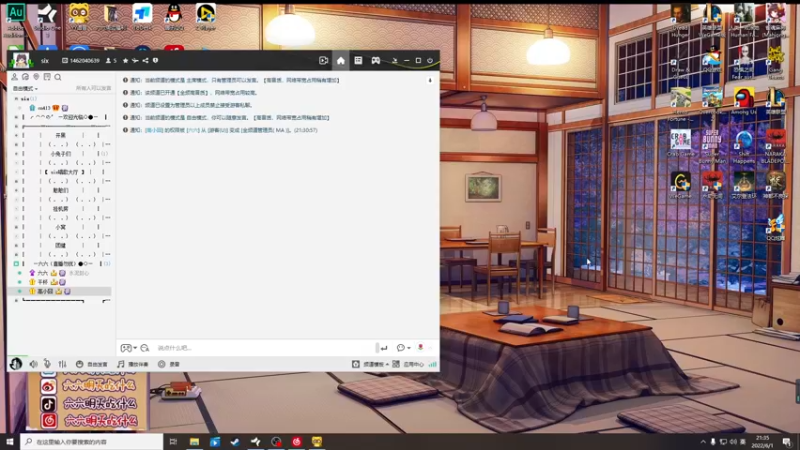800x450 pixels.
Task: Open the QQ penguin desktop icon
Action: click(x=174, y=17)
